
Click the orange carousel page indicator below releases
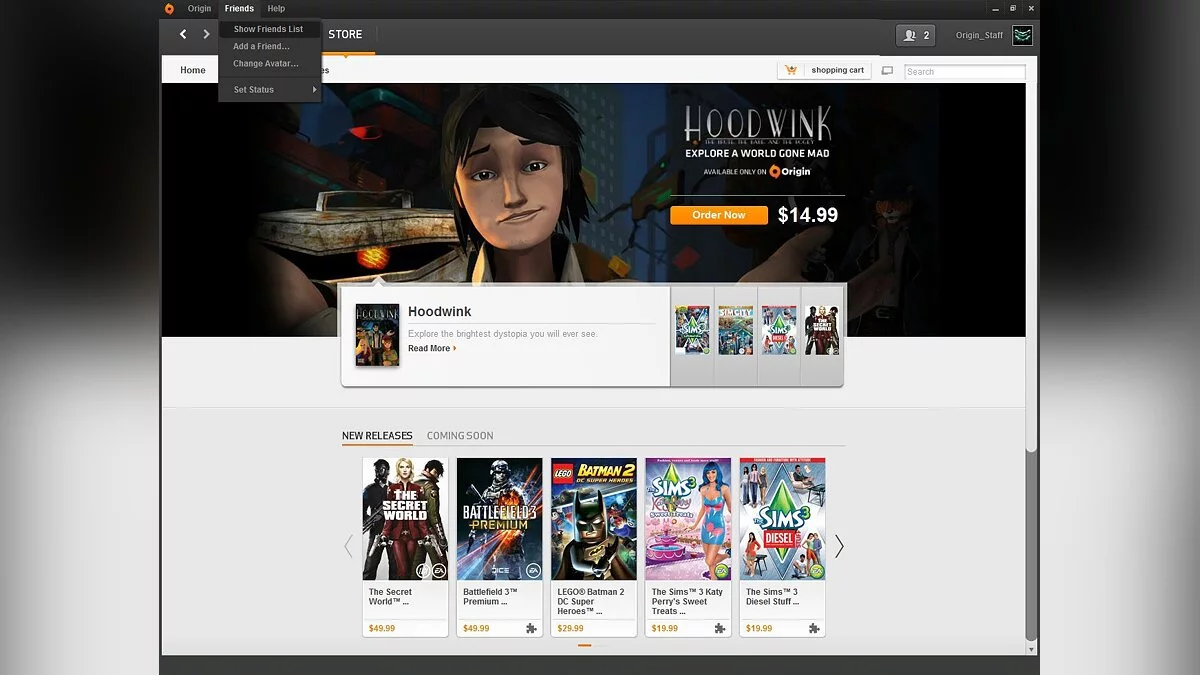pyautogui.click(x=585, y=645)
